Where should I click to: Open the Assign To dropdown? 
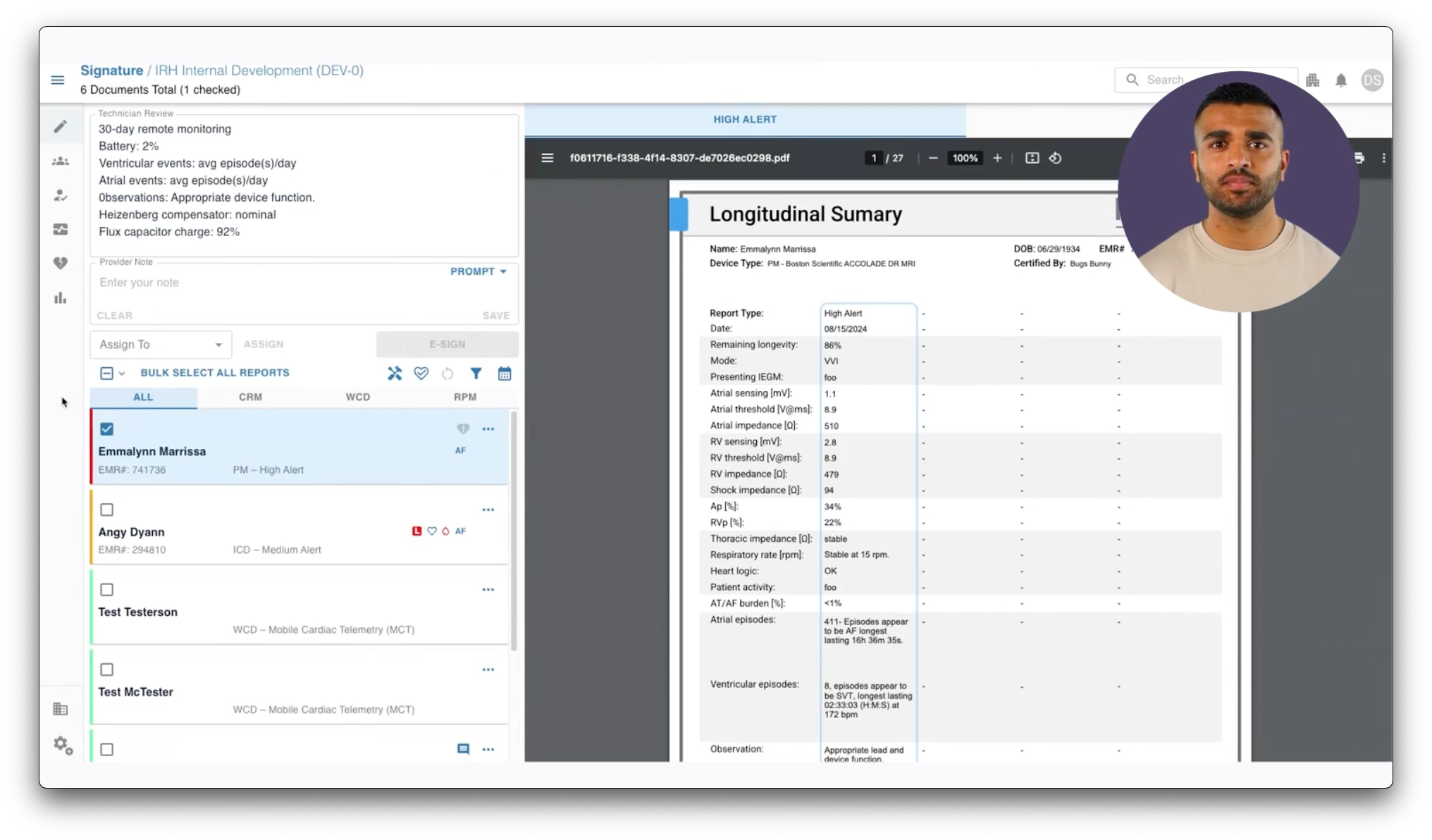pyautogui.click(x=161, y=345)
